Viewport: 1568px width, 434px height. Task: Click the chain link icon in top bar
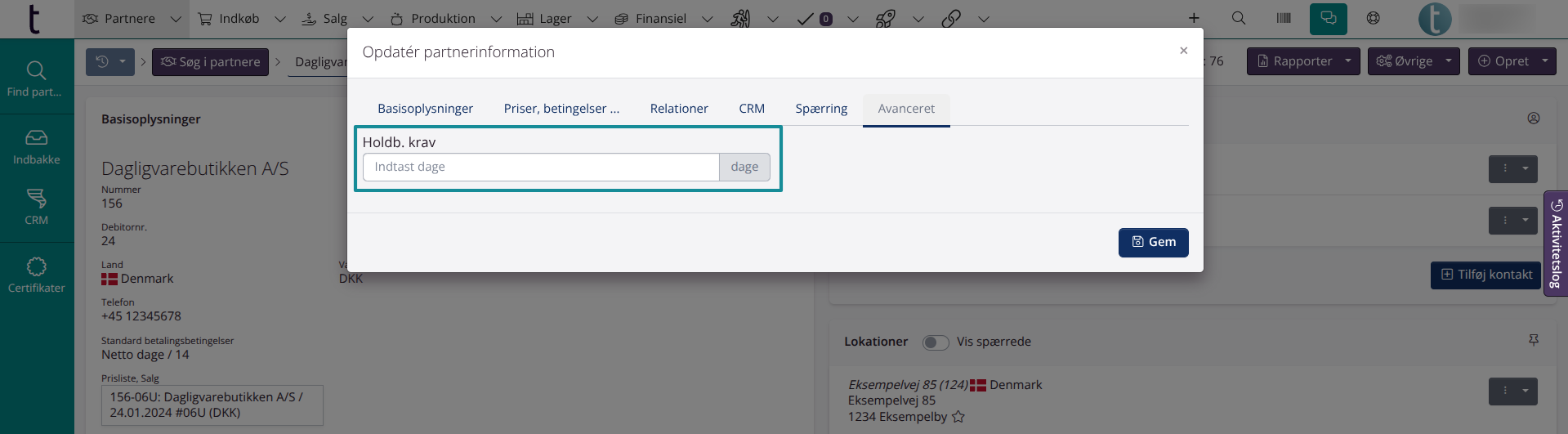point(950,18)
